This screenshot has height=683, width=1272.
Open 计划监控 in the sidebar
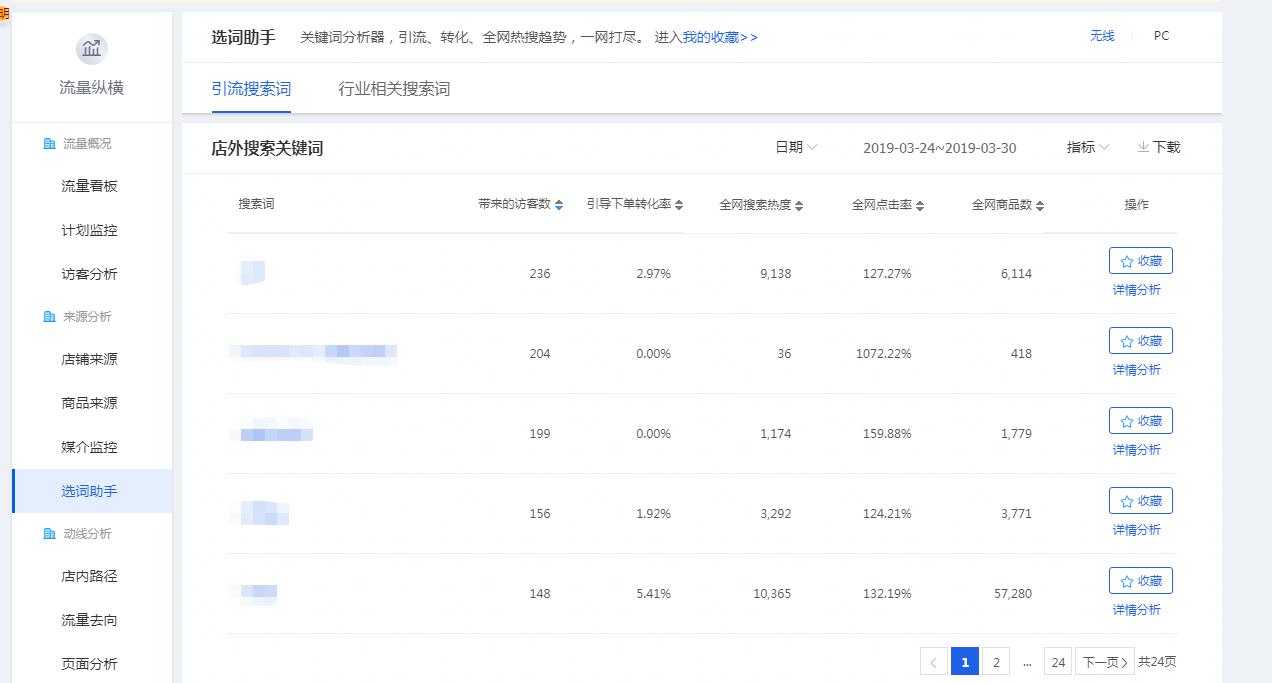(x=89, y=230)
